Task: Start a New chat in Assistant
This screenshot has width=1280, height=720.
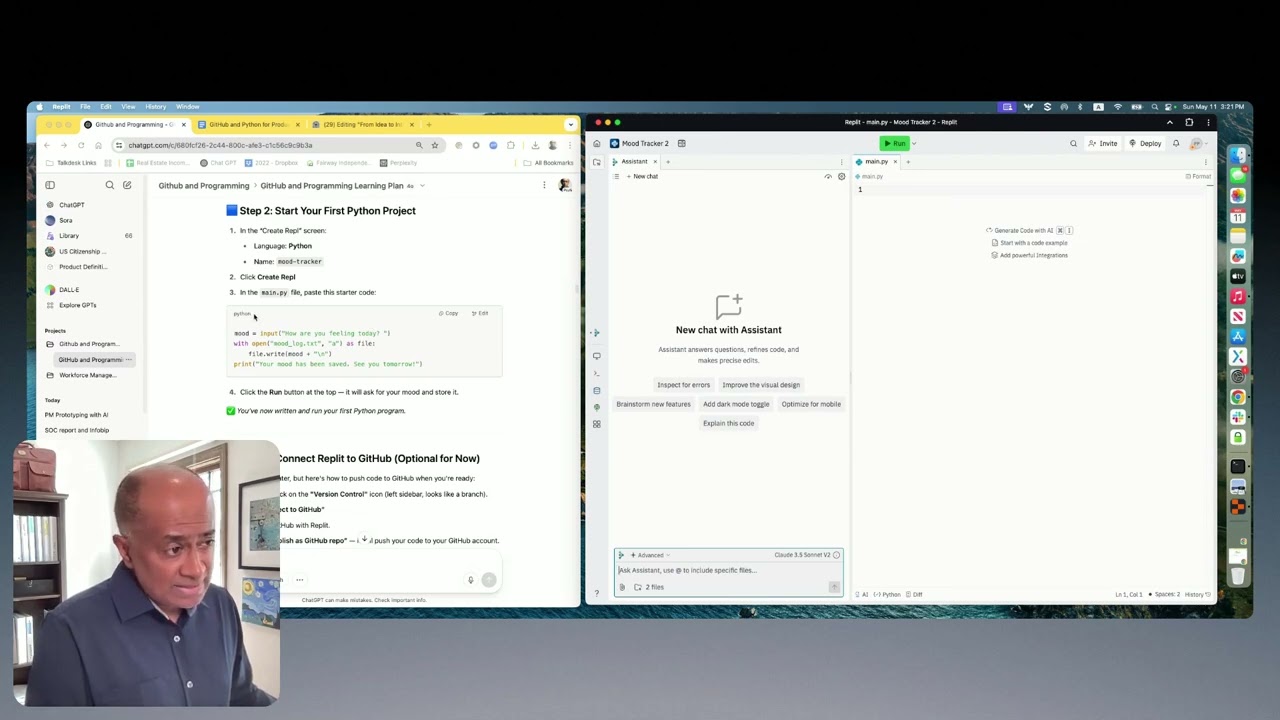Action: 642,176
